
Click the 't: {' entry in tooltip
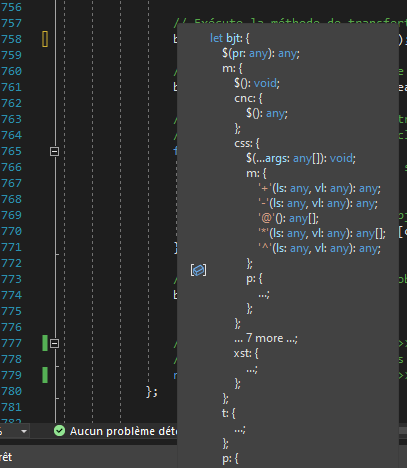[229, 413]
